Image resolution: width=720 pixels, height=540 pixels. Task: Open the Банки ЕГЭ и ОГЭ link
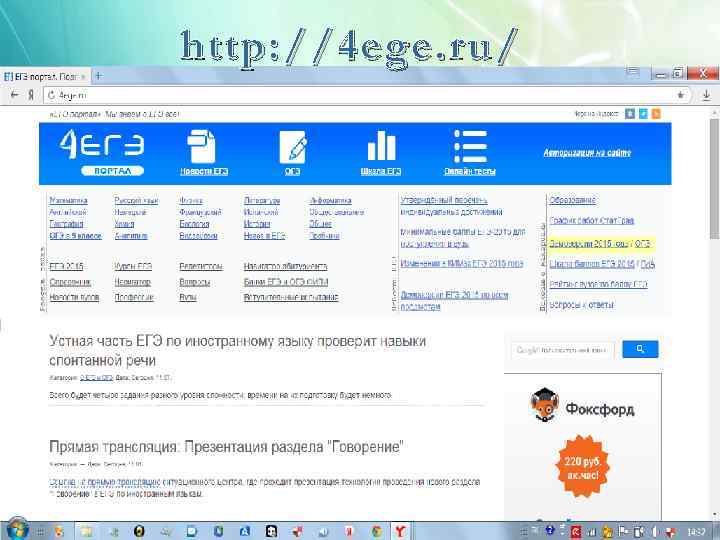pyautogui.click(x=286, y=282)
